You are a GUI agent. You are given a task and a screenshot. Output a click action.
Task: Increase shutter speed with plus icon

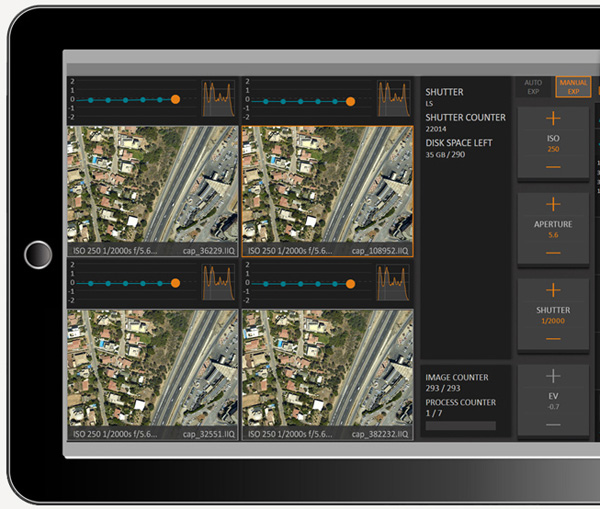(x=553, y=290)
